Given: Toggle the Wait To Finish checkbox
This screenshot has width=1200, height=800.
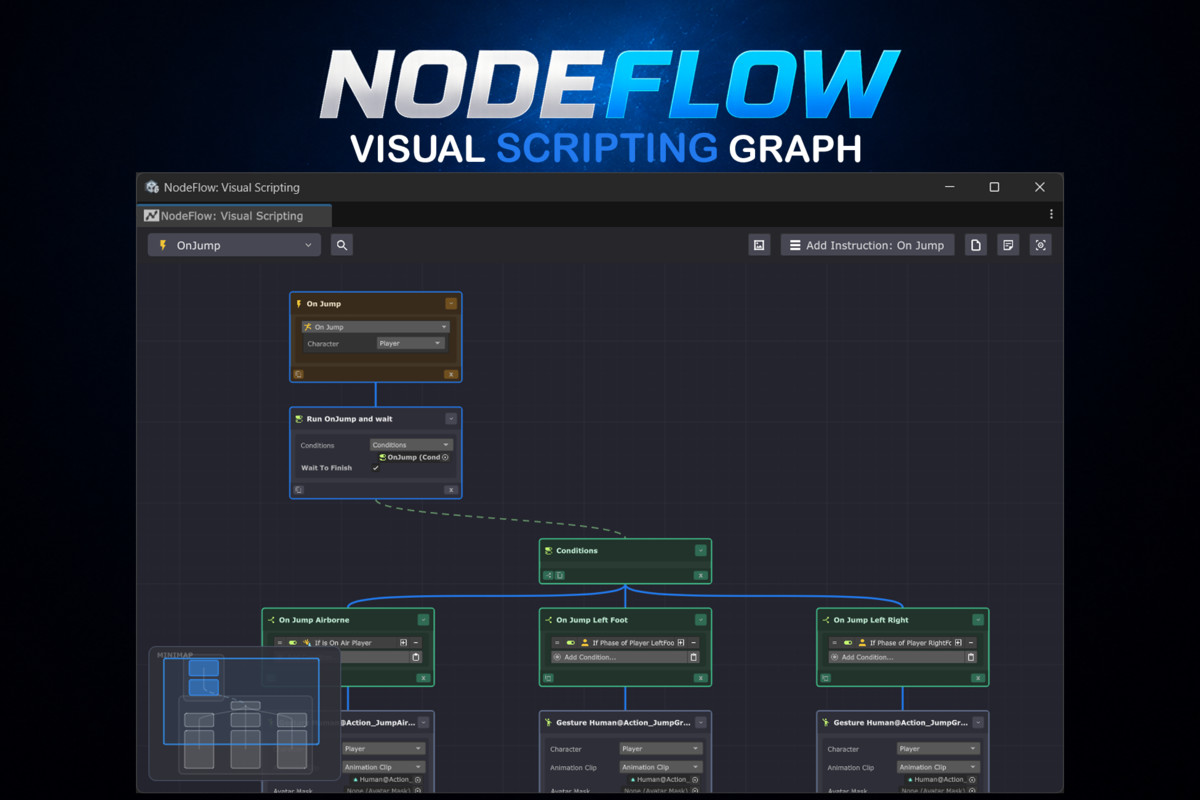Looking at the screenshot, I should tap(376, 468).
